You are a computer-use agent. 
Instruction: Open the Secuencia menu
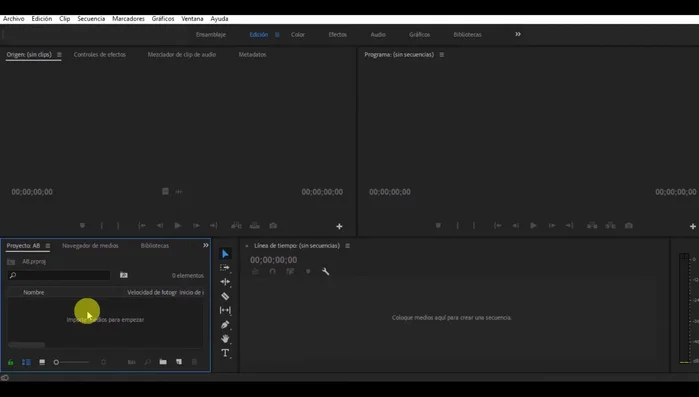click(91, 19)
